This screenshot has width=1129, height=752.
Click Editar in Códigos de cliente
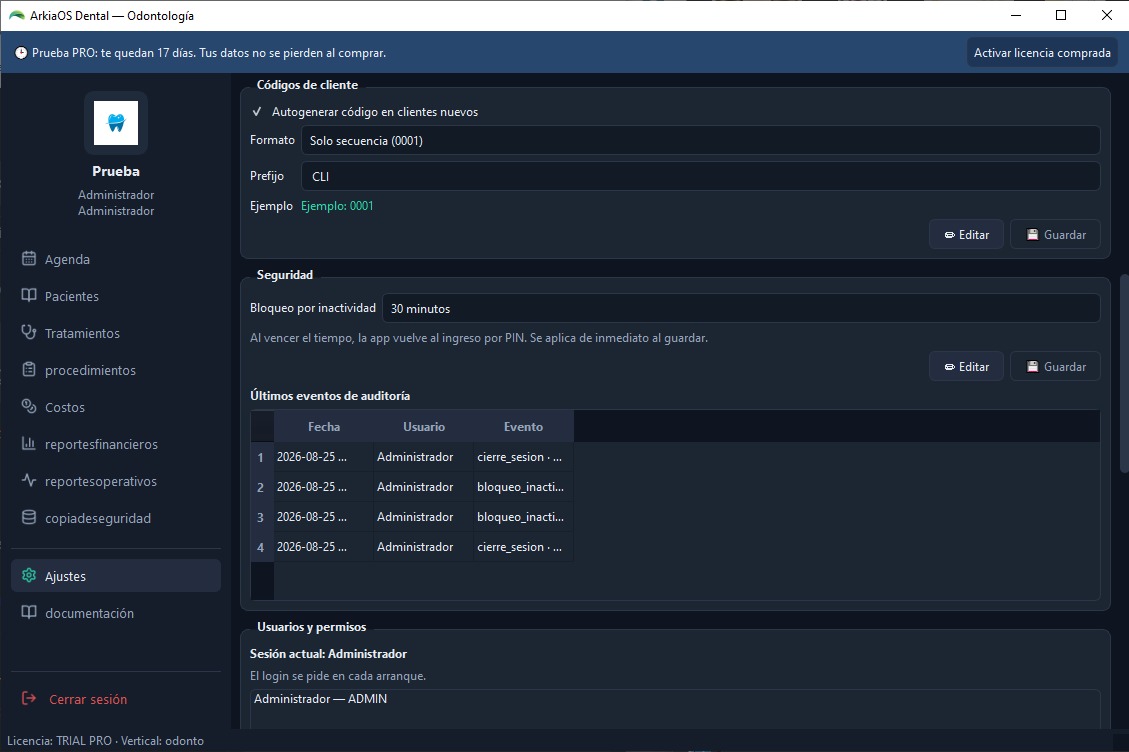966,234
